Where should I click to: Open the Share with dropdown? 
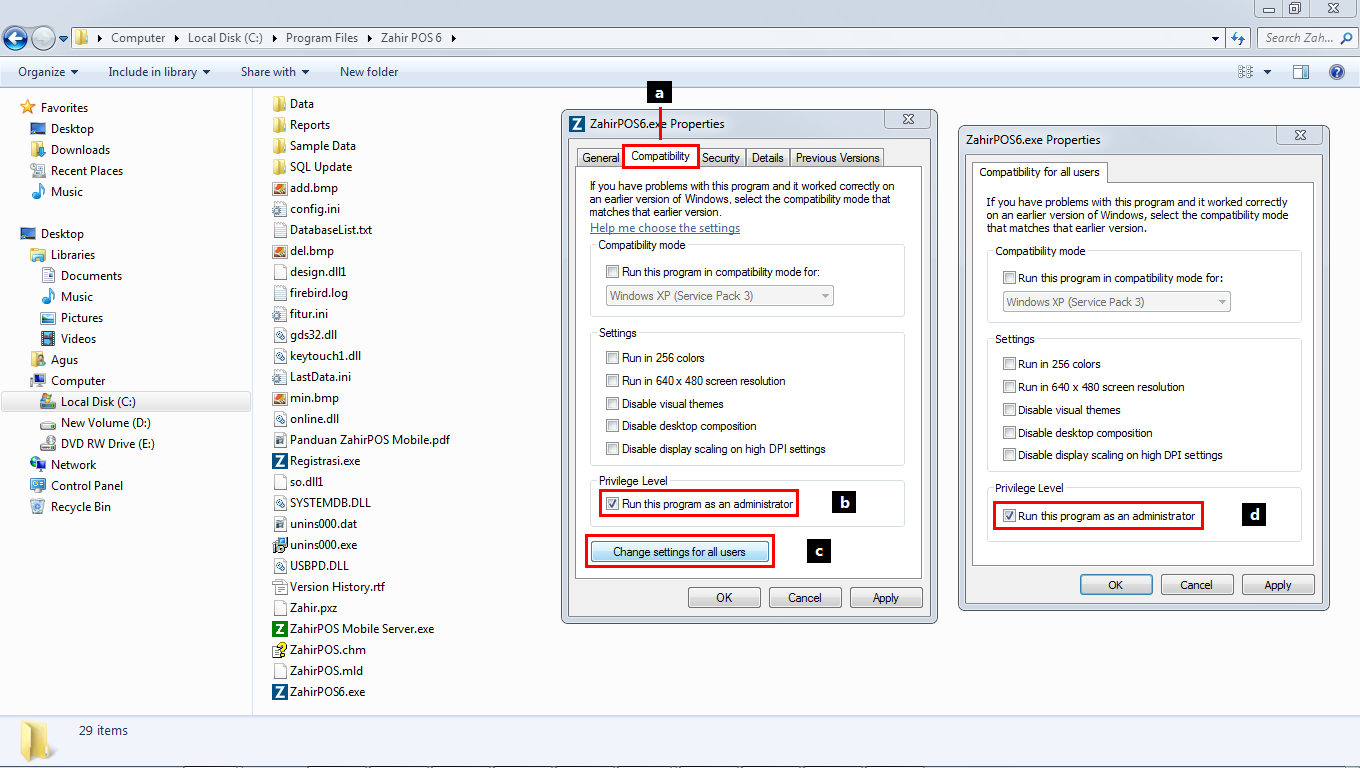coord(275,72)
